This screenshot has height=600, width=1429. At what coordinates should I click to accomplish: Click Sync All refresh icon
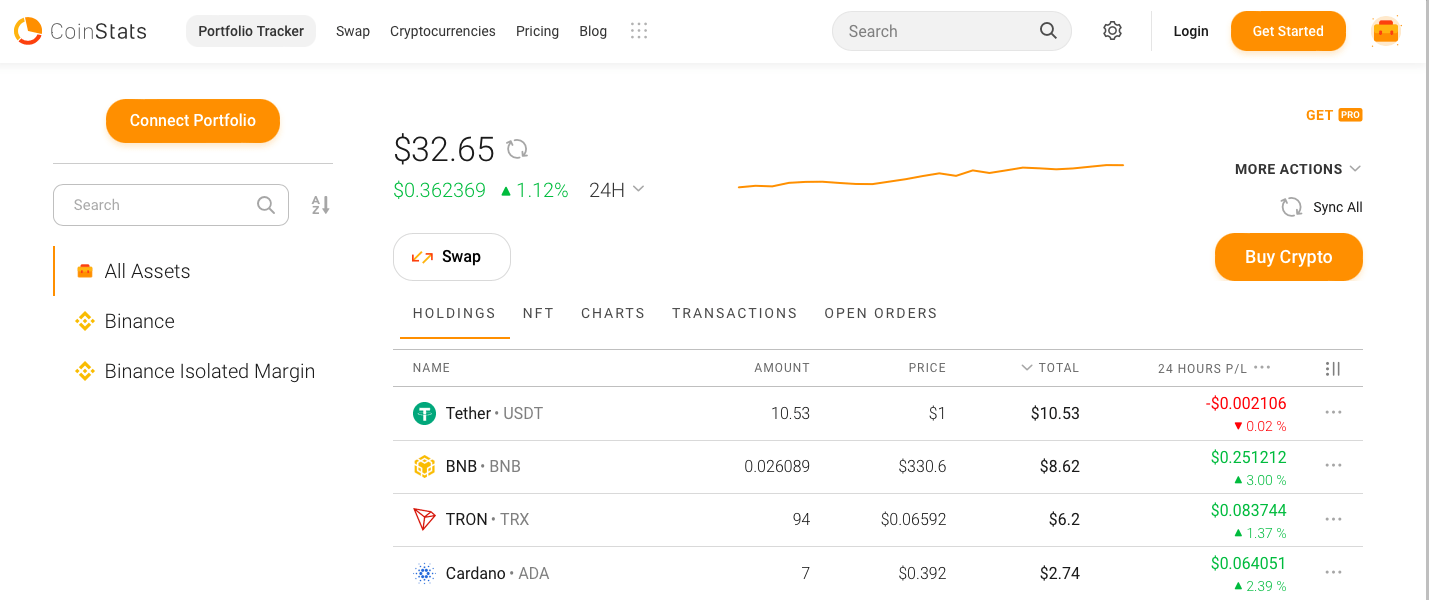pyautogui.click(x=1291, y=207)
